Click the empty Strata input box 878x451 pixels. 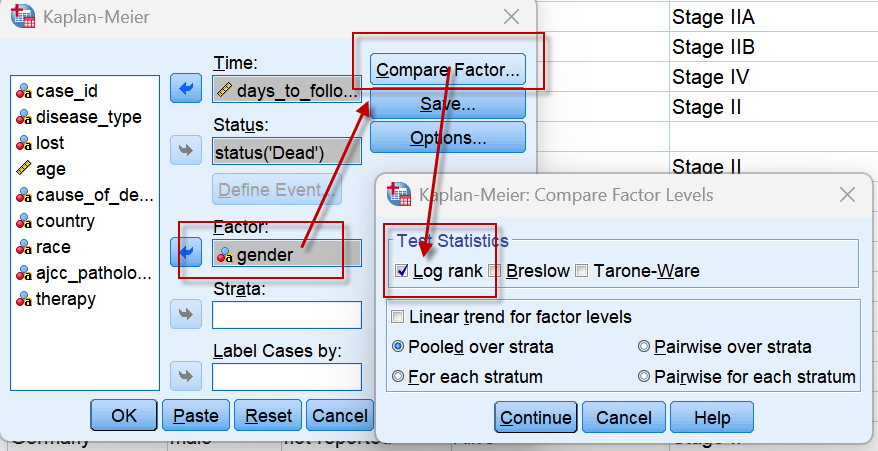[287, 315]
